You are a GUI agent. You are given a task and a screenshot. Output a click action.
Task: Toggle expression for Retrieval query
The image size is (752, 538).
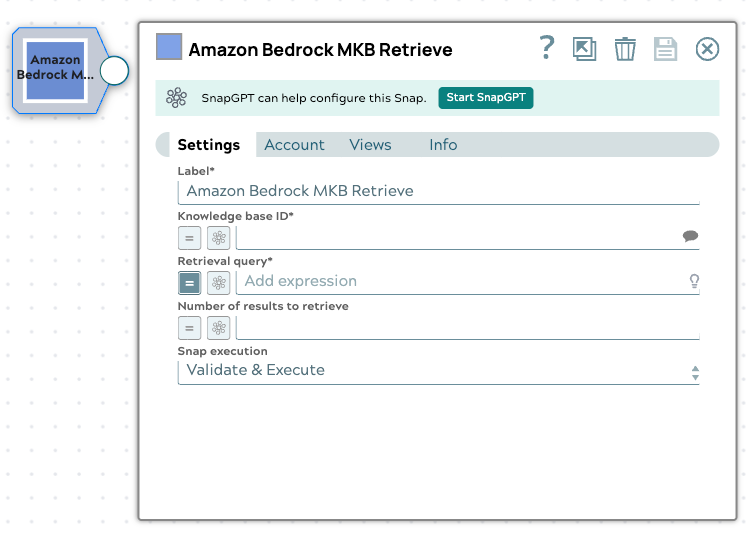189,283
